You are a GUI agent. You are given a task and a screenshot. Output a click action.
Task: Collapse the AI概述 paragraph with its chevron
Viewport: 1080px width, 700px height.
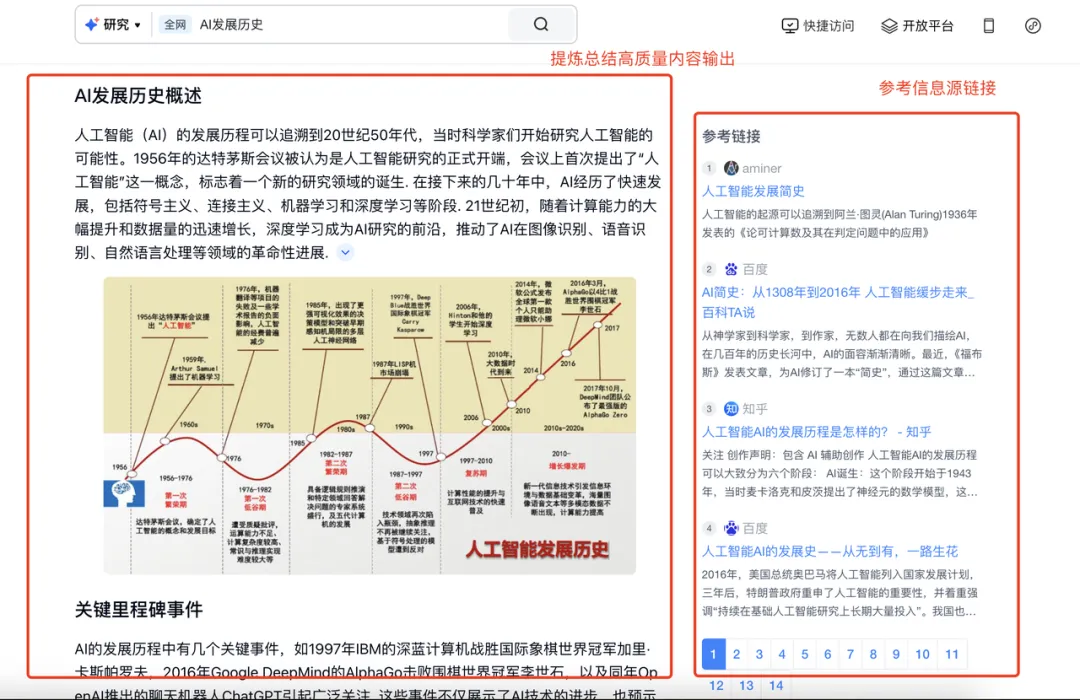344,251
